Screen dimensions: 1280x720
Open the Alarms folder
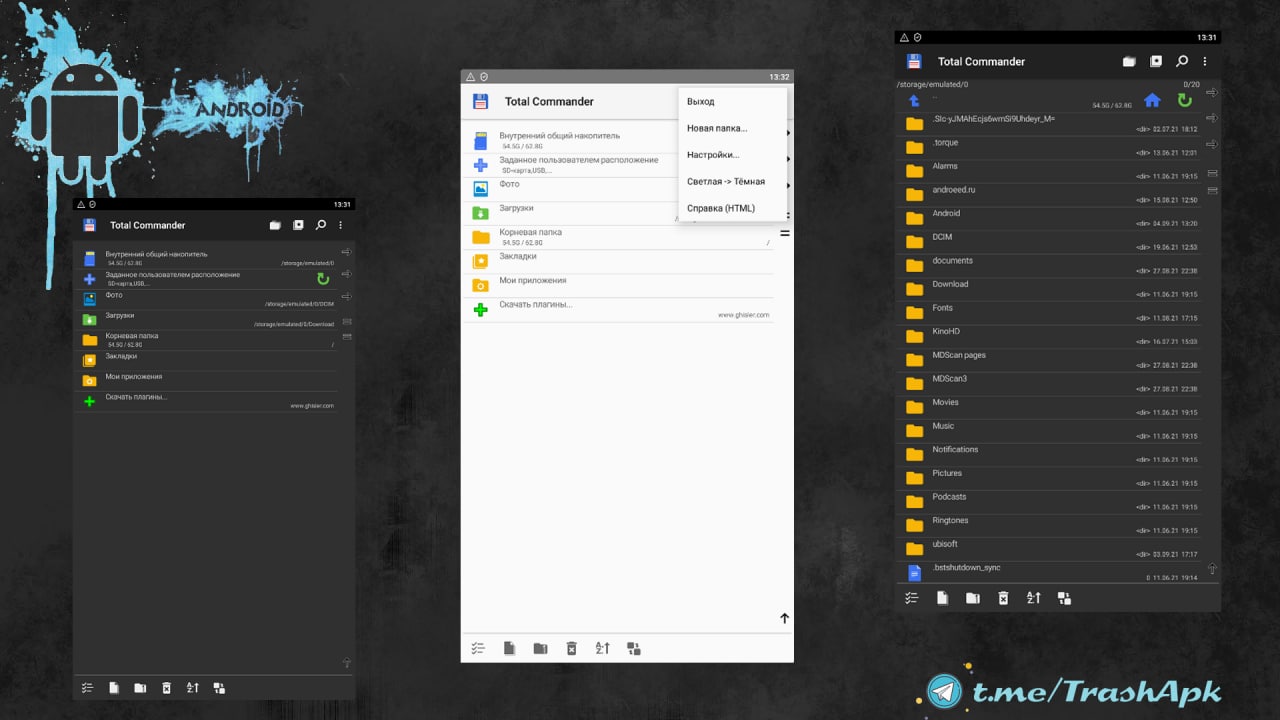pos(1051,171)
